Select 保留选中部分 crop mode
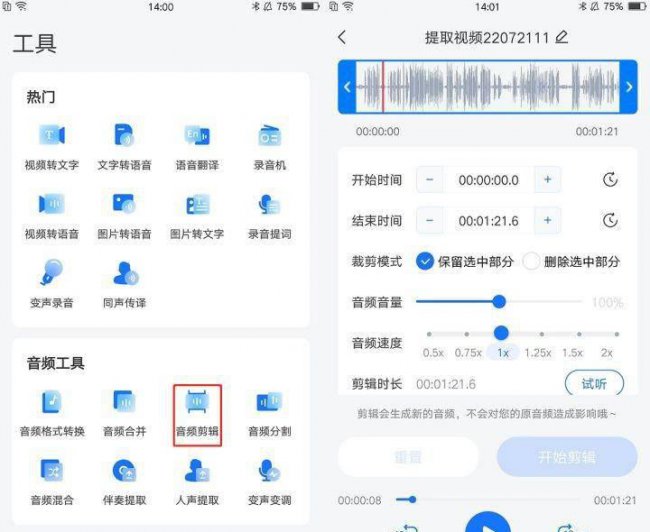The image size is (650, 532). [465, 262]
